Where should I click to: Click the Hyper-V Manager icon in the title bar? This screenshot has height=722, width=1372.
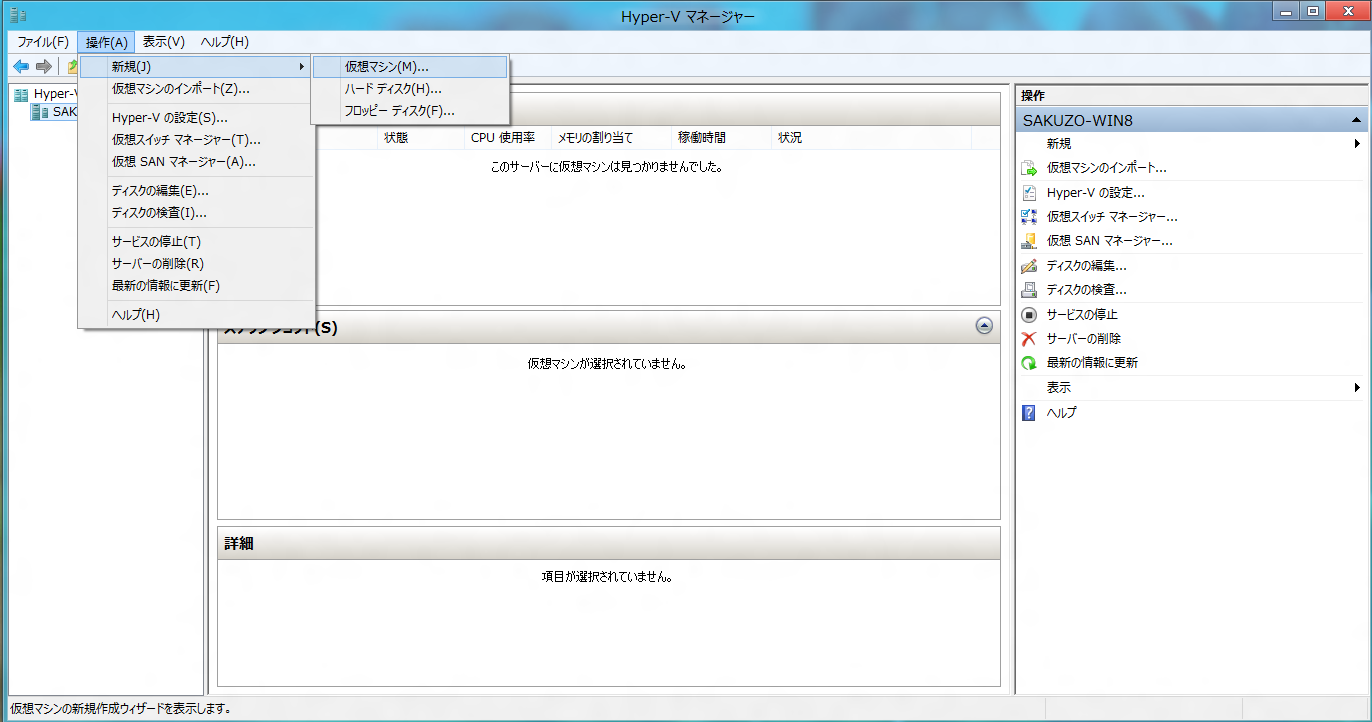tap(18, 14)
